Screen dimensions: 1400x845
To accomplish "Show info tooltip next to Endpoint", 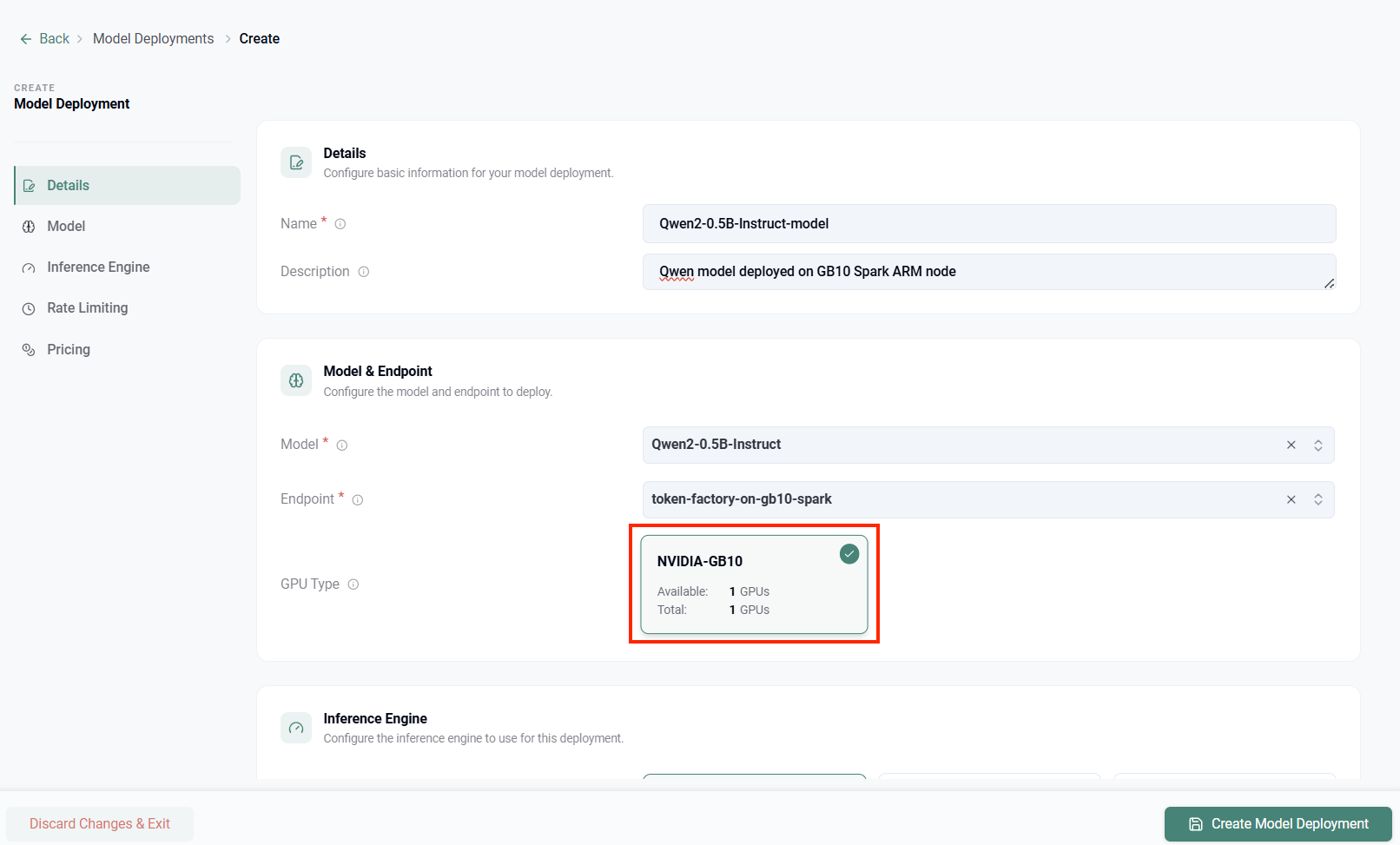I will coord(358,500).
